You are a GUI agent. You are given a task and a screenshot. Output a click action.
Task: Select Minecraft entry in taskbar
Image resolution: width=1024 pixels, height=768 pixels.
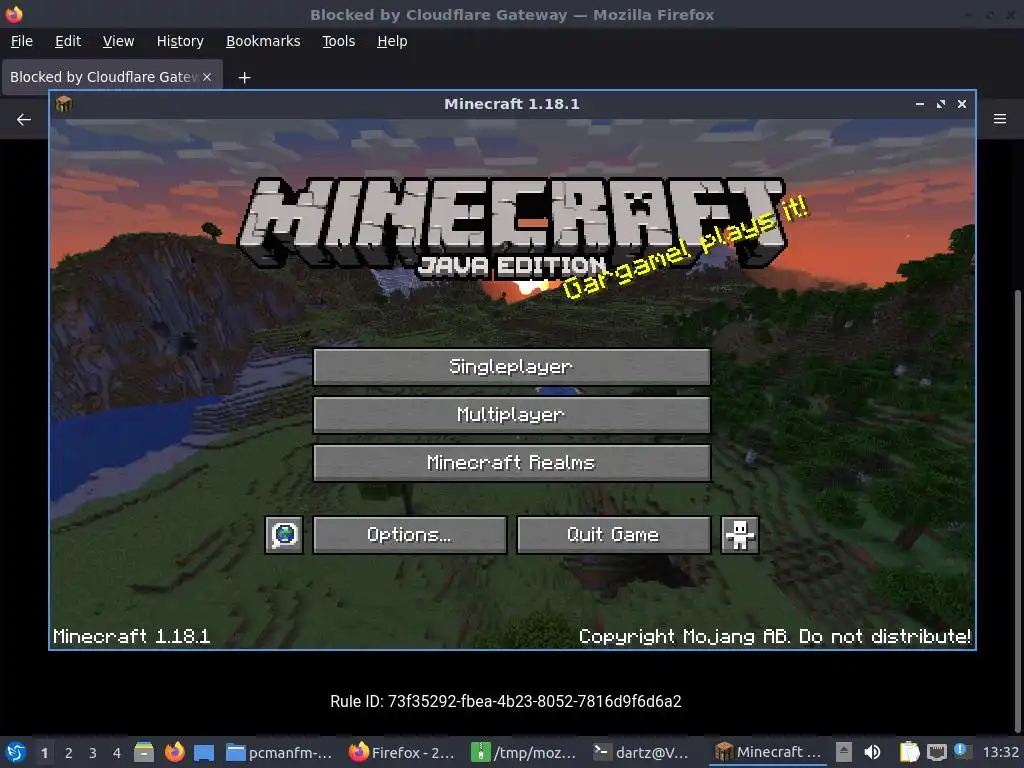769,752
